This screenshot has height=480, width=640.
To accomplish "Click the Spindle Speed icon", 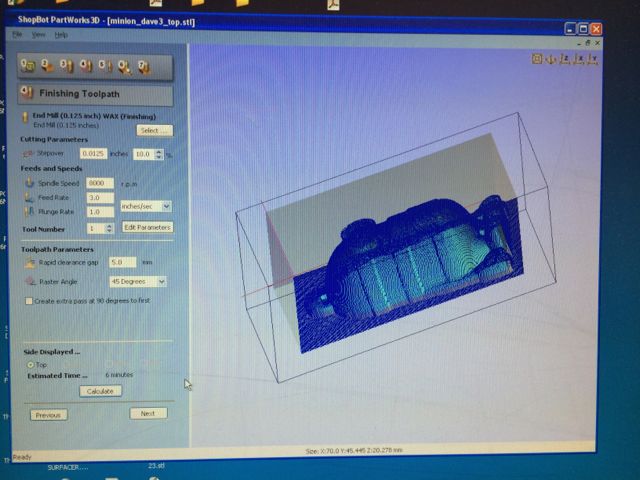I will 29,182.
